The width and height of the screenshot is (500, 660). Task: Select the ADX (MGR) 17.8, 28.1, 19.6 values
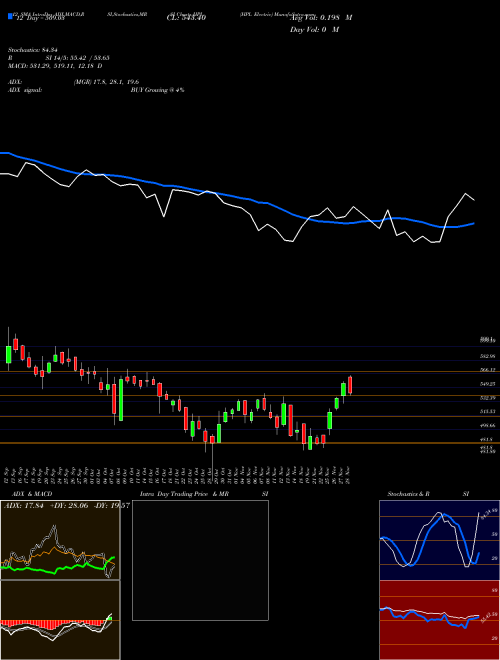106,82
